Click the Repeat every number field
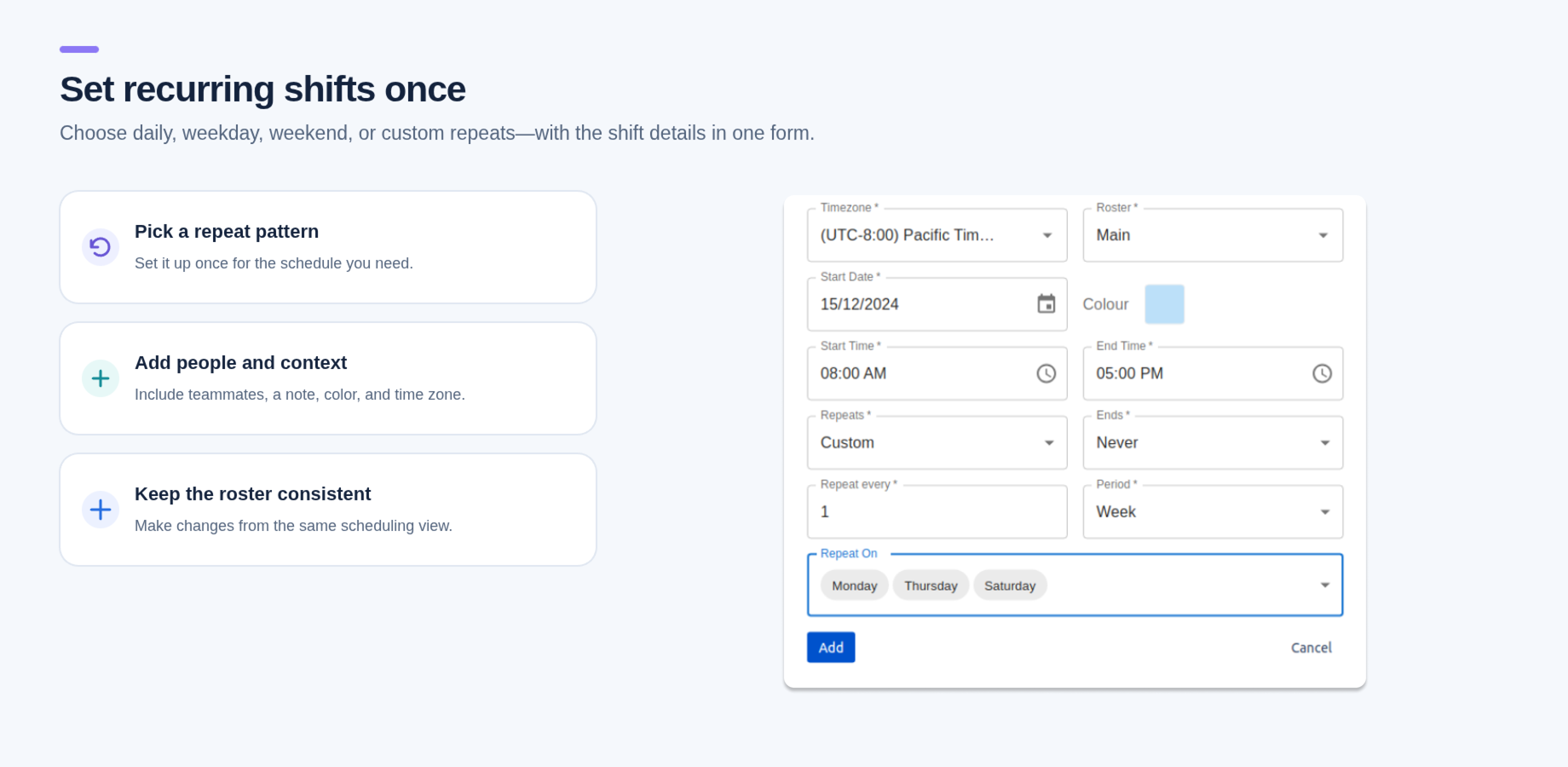1568x767 pixels. (x=937, y=511)
